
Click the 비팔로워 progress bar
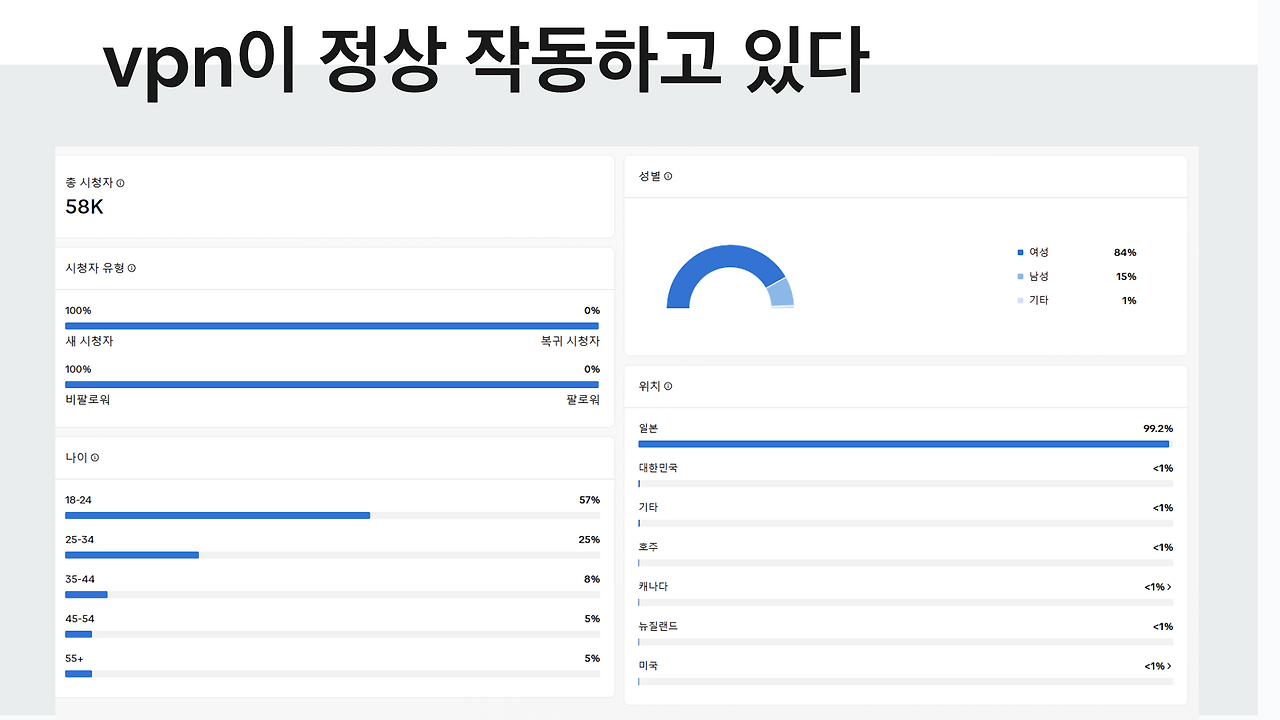point(332,384)
